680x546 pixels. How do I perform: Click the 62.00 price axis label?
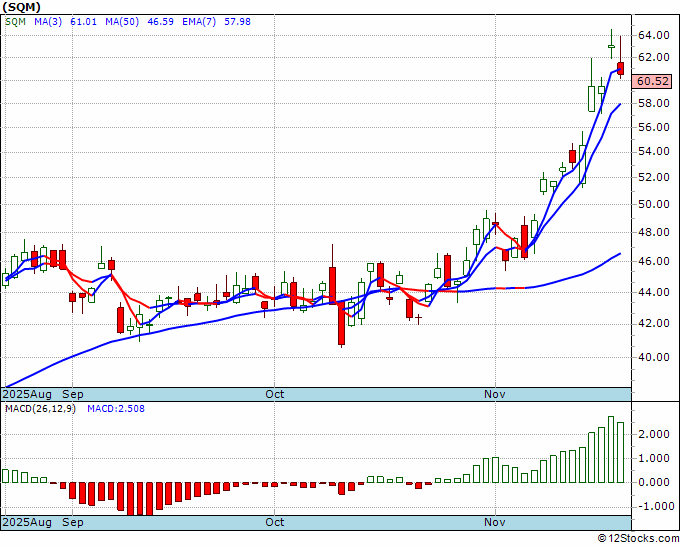654,57
